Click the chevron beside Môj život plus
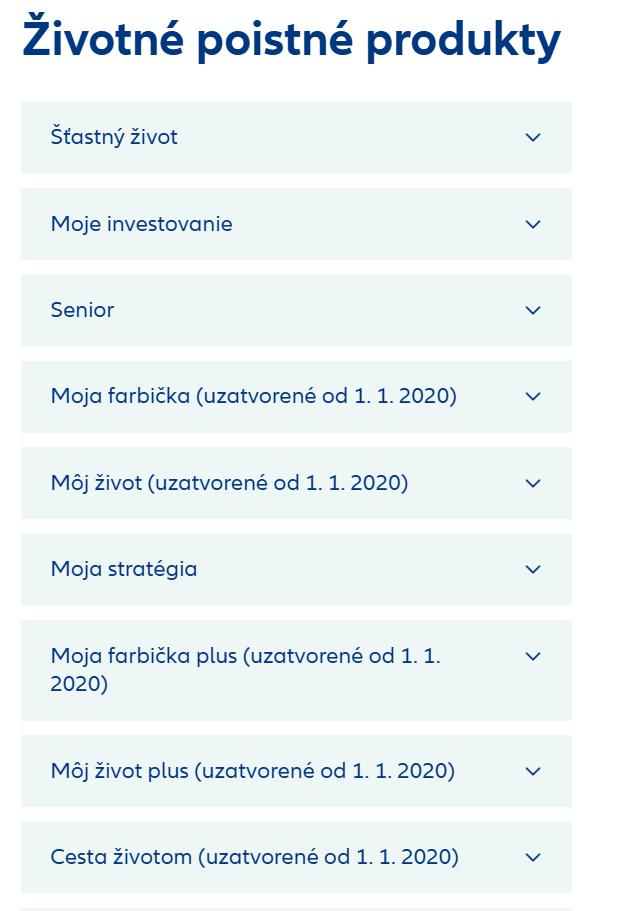The width and height of the screenshot is (623, 911). pos(533,771)
